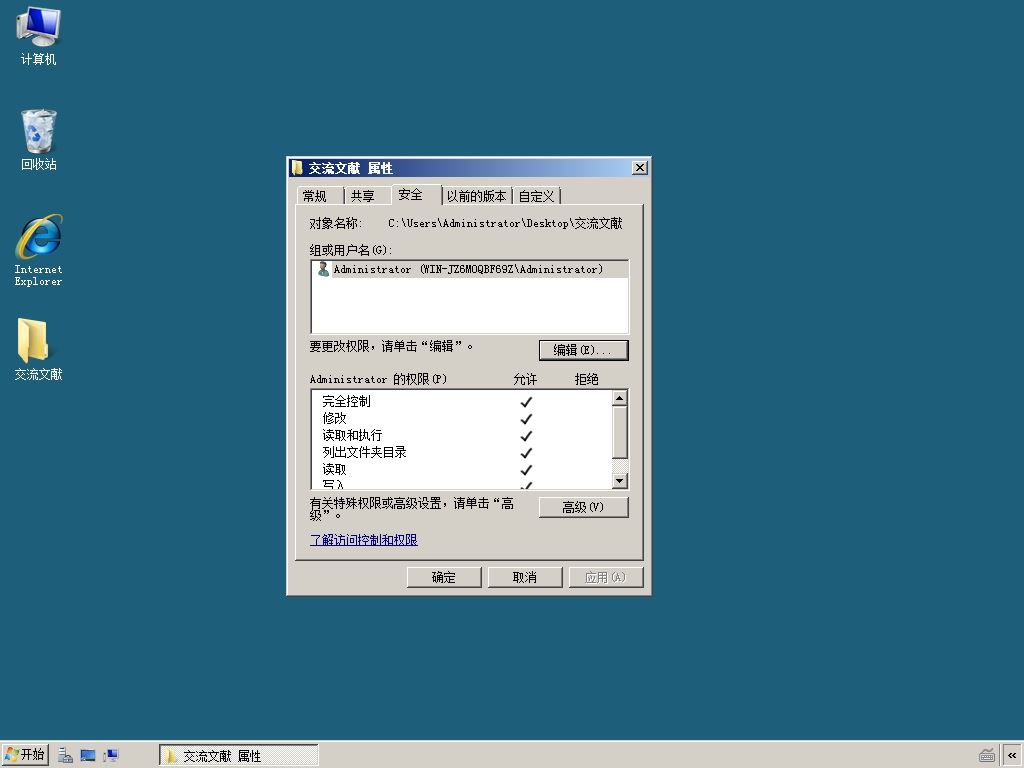Open the 了解访问控制和权限 link
Viewport: 1024px width, 768px height.
364,540
